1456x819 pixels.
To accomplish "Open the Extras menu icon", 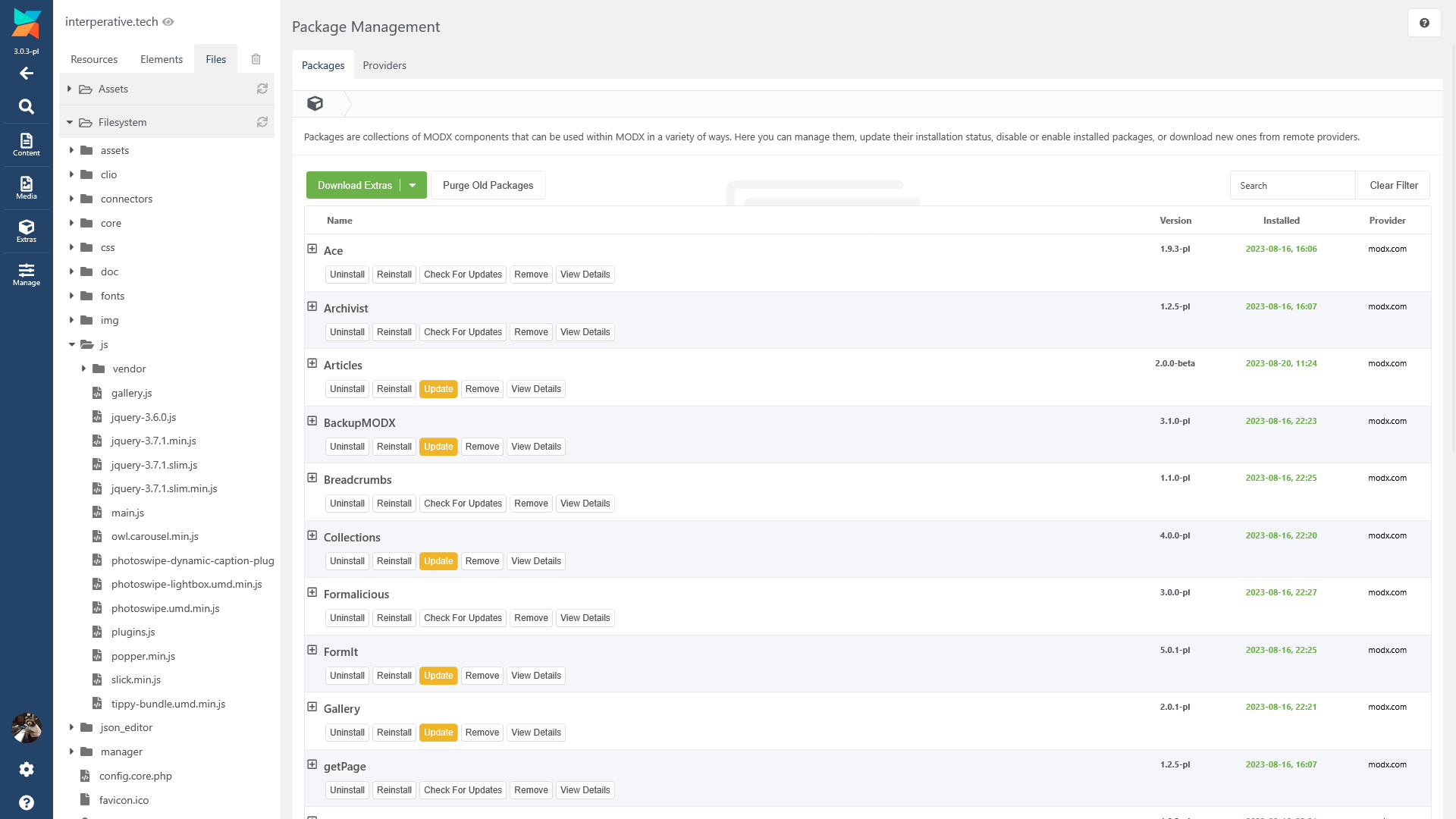I will click(x=27, y=231).
